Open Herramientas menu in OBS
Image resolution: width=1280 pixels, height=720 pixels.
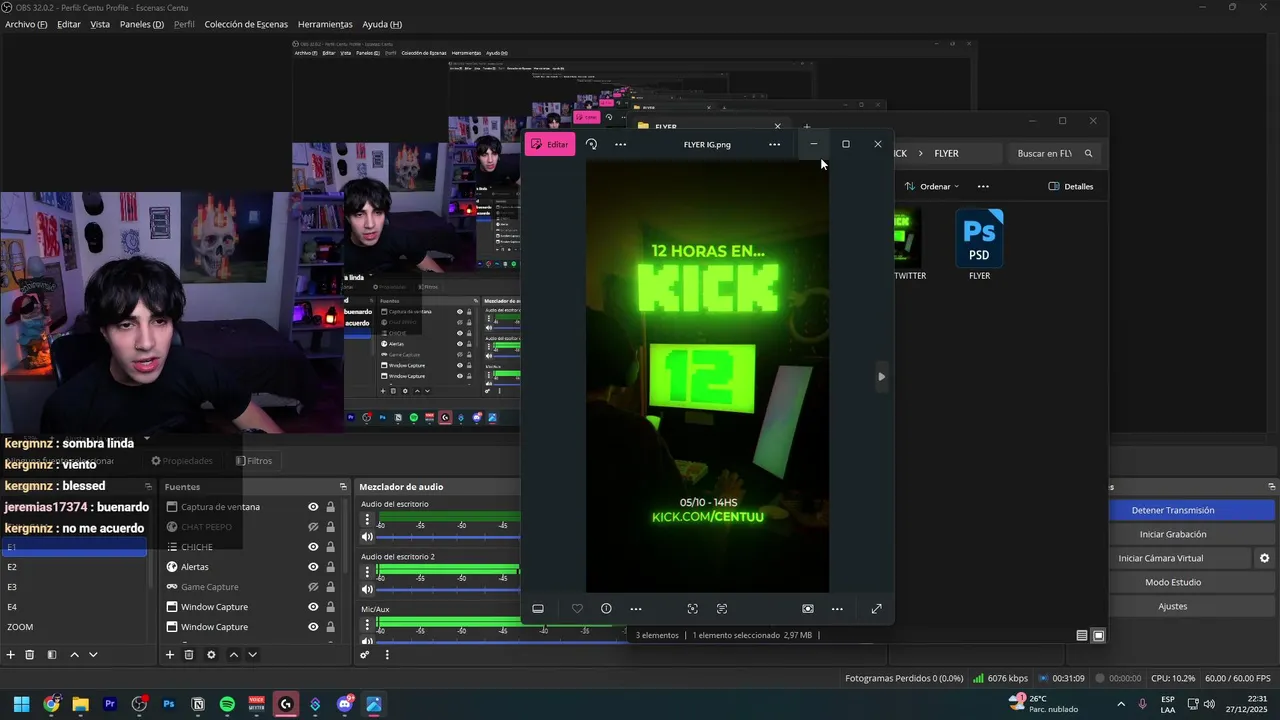325,24
